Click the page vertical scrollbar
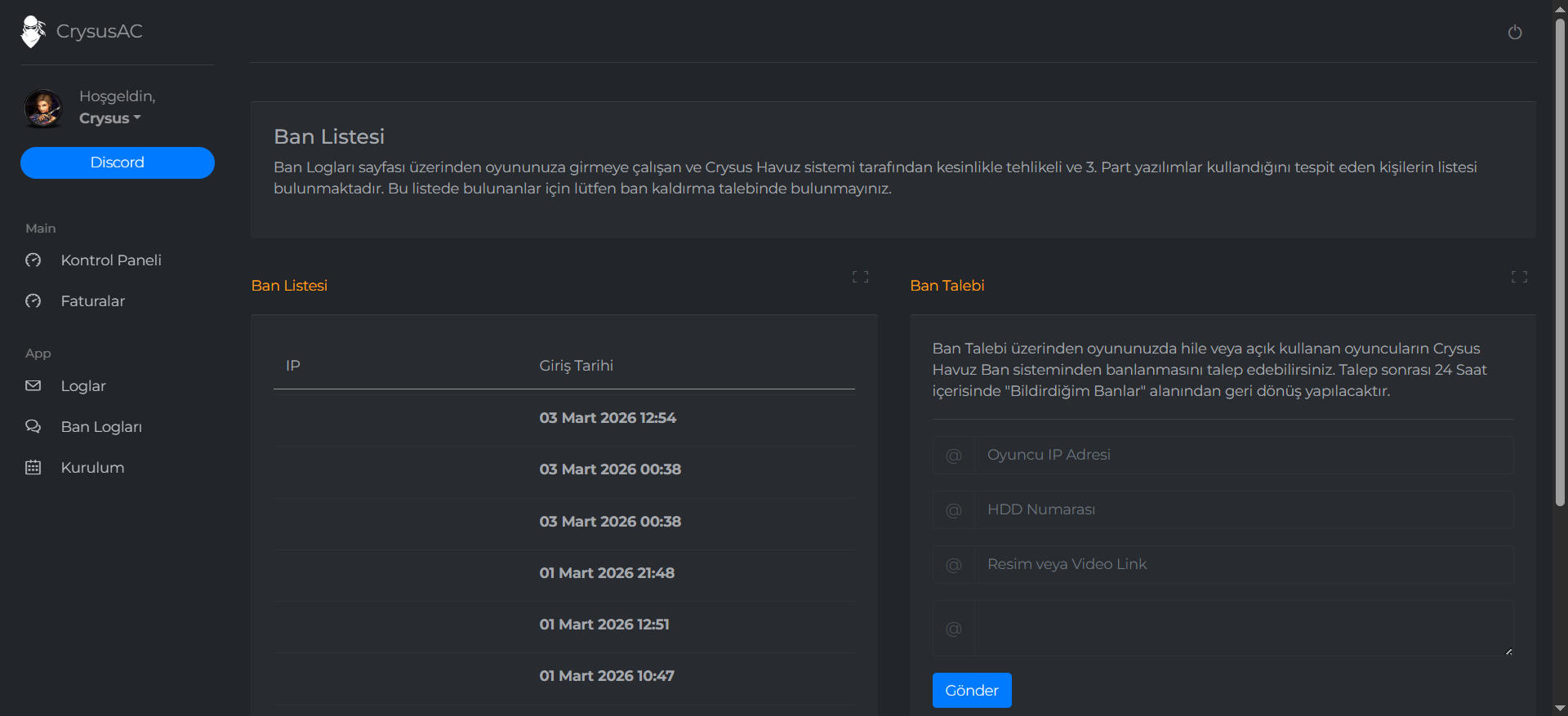The image size is (1568, 716). coord(1560,261)
